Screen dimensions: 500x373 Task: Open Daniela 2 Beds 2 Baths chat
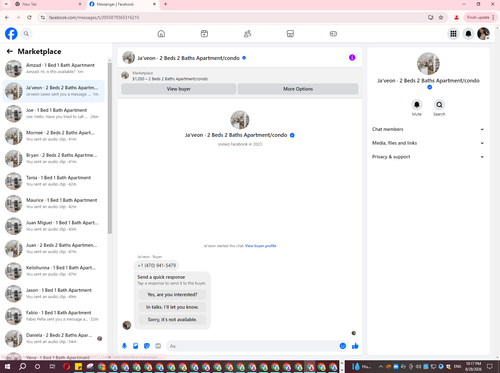[54, 338]
